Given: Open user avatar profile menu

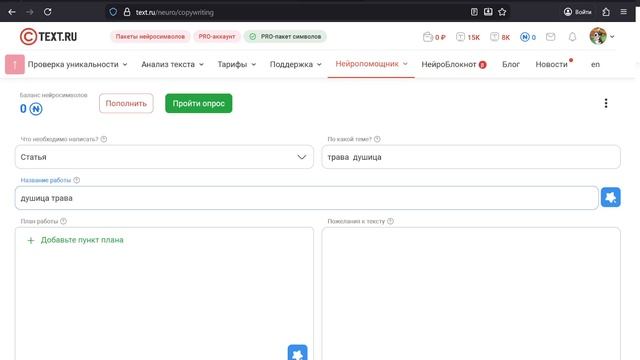Looking at the screenshot, I should [602, 36].
